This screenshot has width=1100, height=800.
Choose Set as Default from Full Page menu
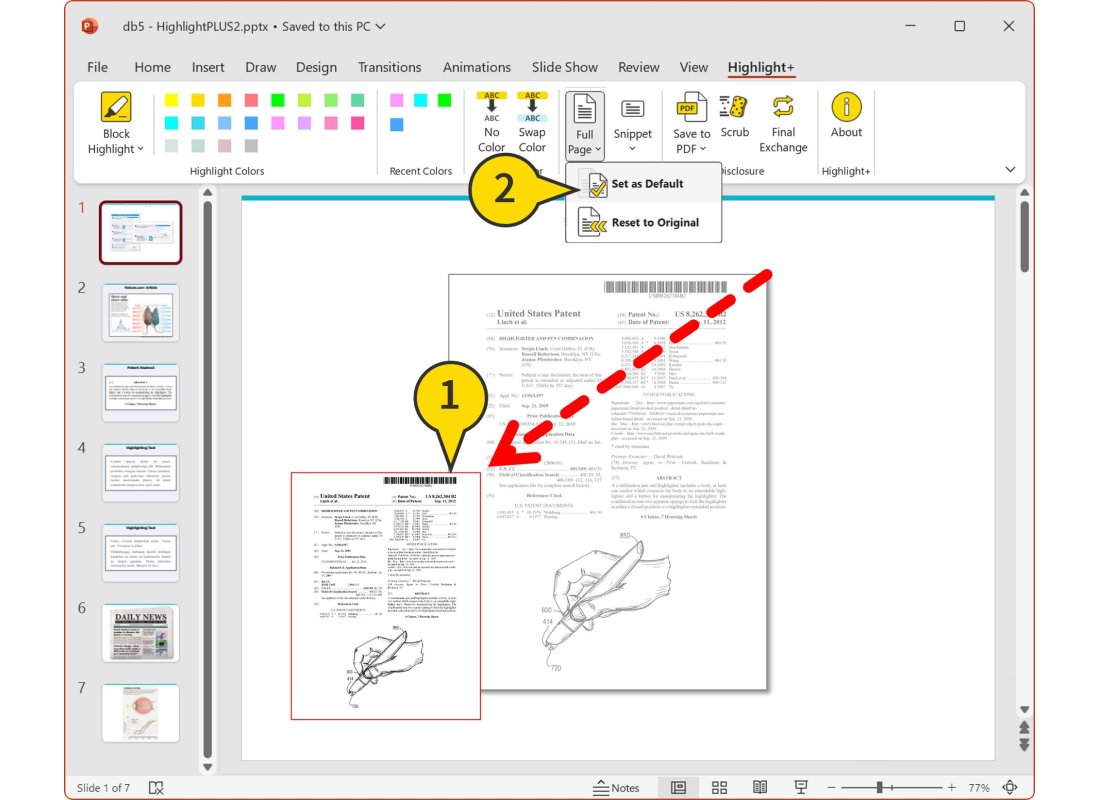click(x=643, y=184)
